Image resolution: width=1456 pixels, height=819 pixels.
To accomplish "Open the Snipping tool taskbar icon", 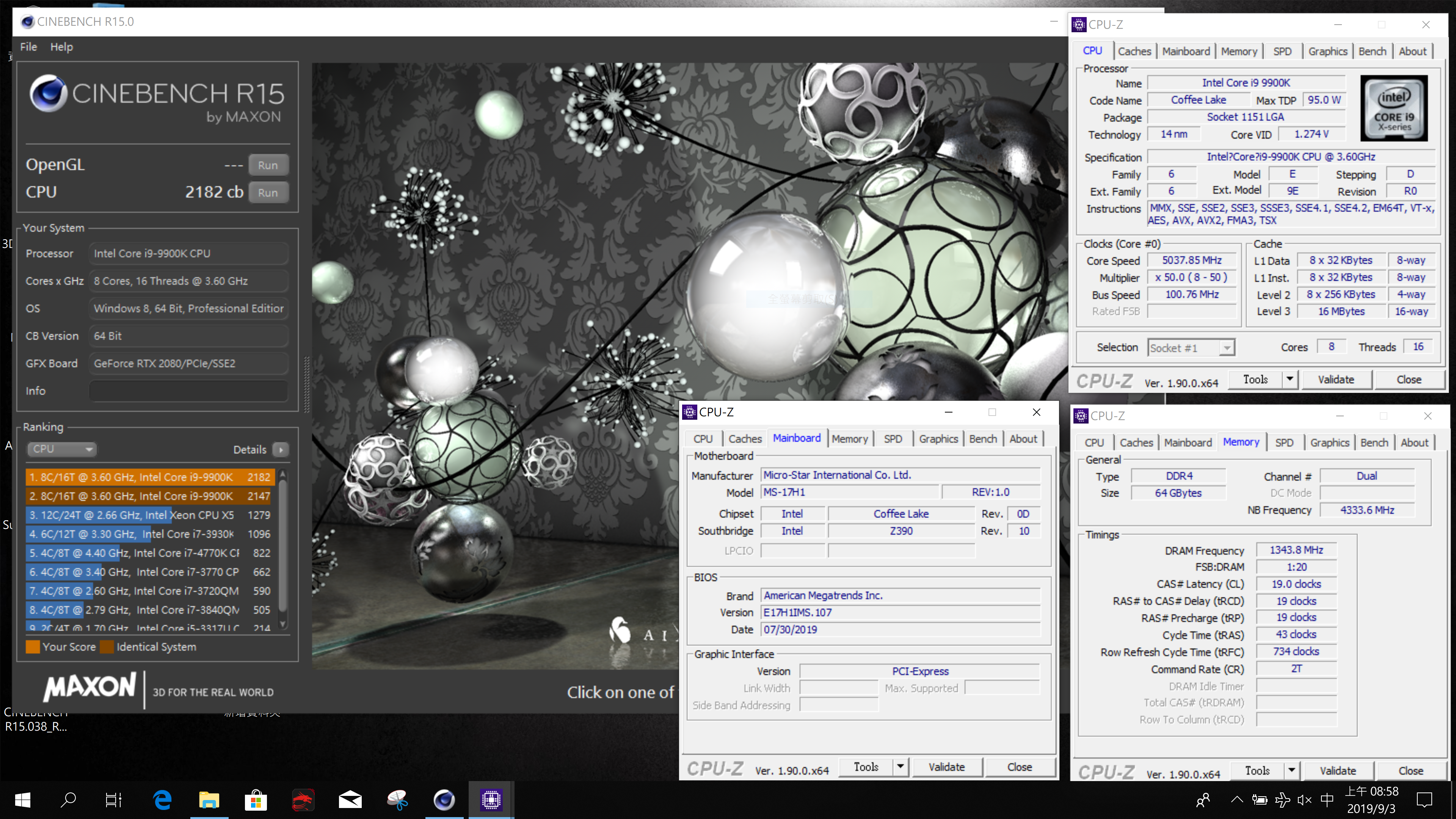I will 397,800.
